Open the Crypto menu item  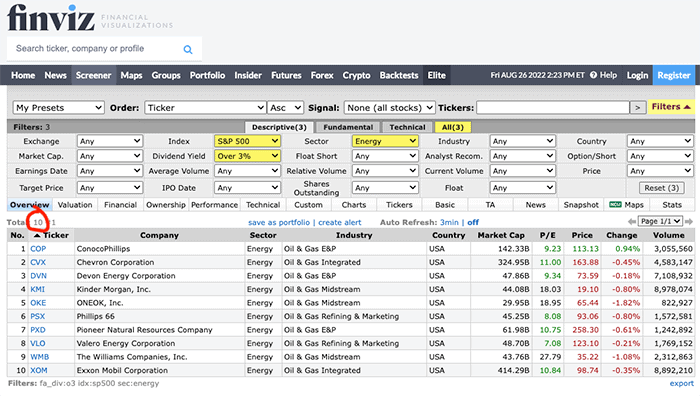[x=357, y=75]
